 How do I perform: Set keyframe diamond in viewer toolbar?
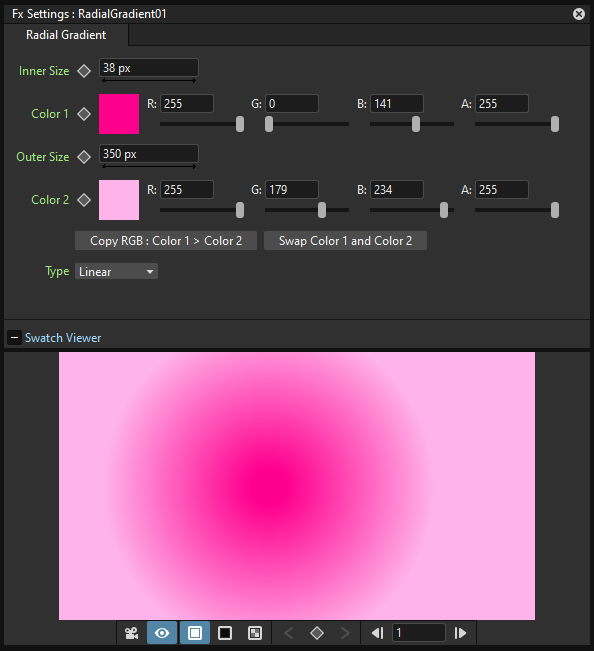317,633
